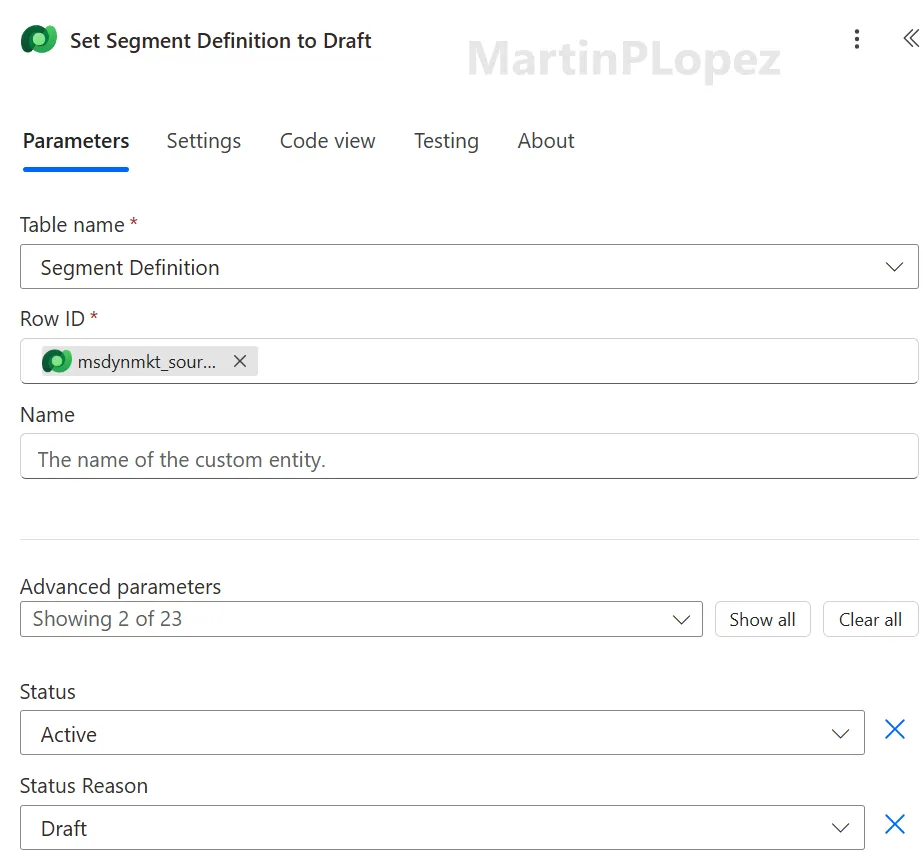Remove the msdynmkt_sour... token from Row ID
This screenshot has height=867, width=923.
[240, 361]
